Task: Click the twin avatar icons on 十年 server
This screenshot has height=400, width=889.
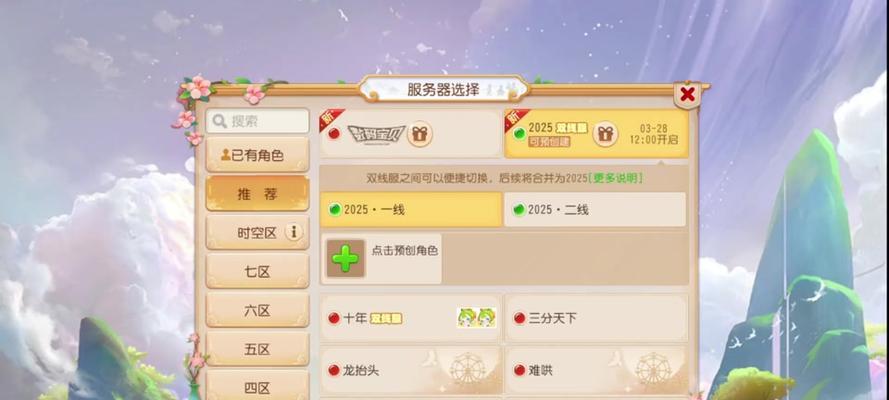Action: coord(476,318)
